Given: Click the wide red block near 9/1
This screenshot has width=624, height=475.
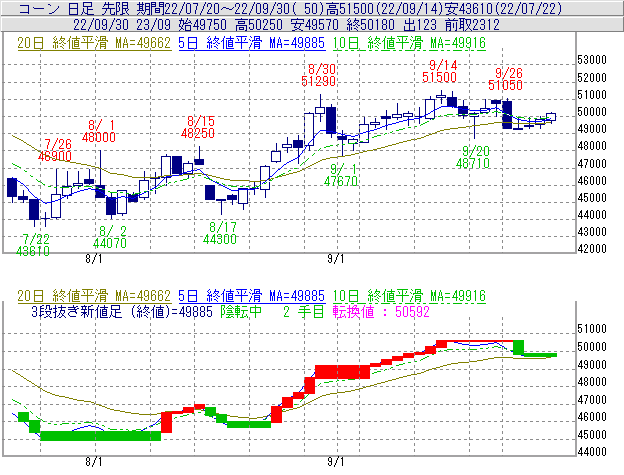Looking at the screenshot, I should tap(342, 372).
